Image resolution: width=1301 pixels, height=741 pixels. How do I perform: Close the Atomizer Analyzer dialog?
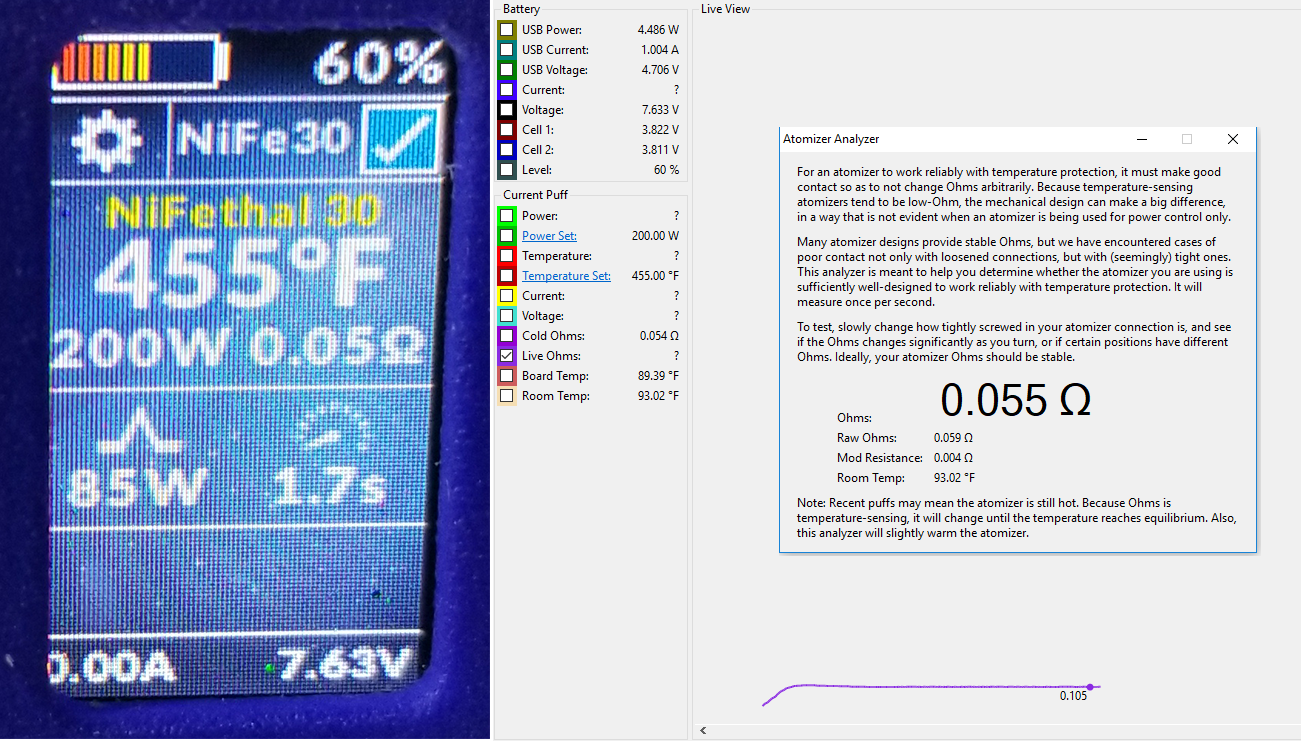pyautogui.click(x=1232, y=139)
